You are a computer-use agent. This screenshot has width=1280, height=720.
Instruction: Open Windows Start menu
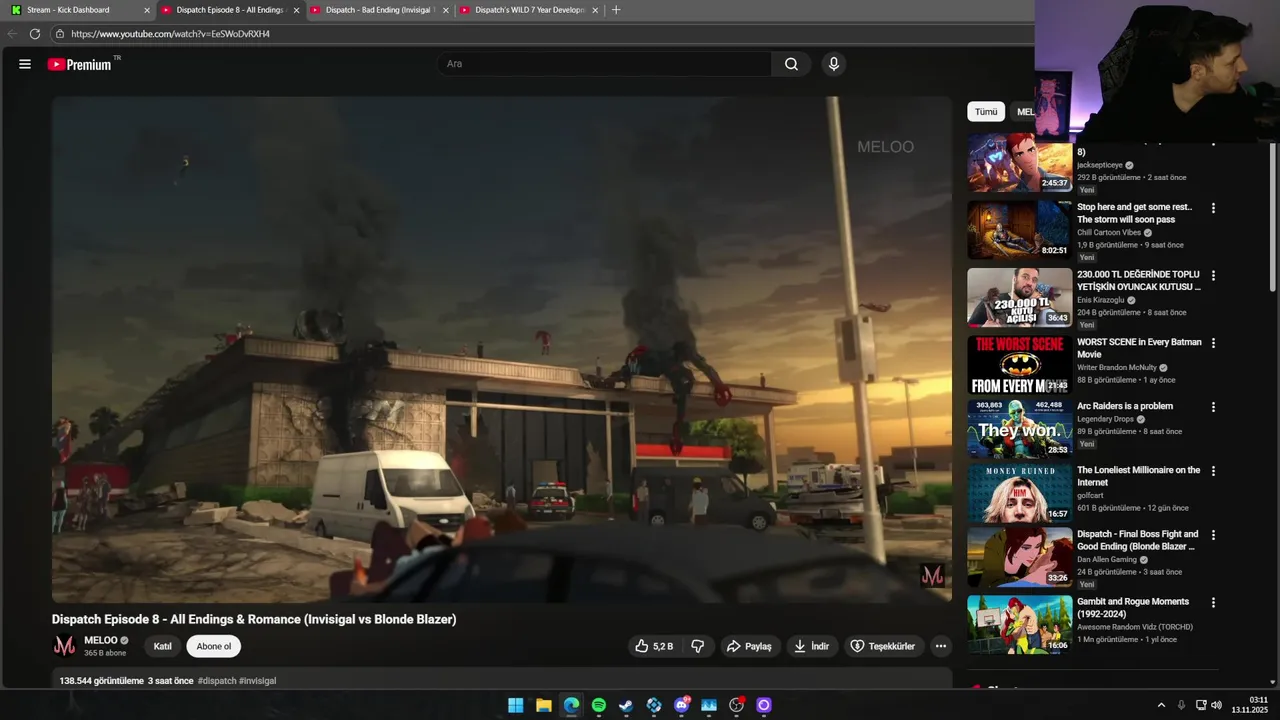tap(515, 705)
